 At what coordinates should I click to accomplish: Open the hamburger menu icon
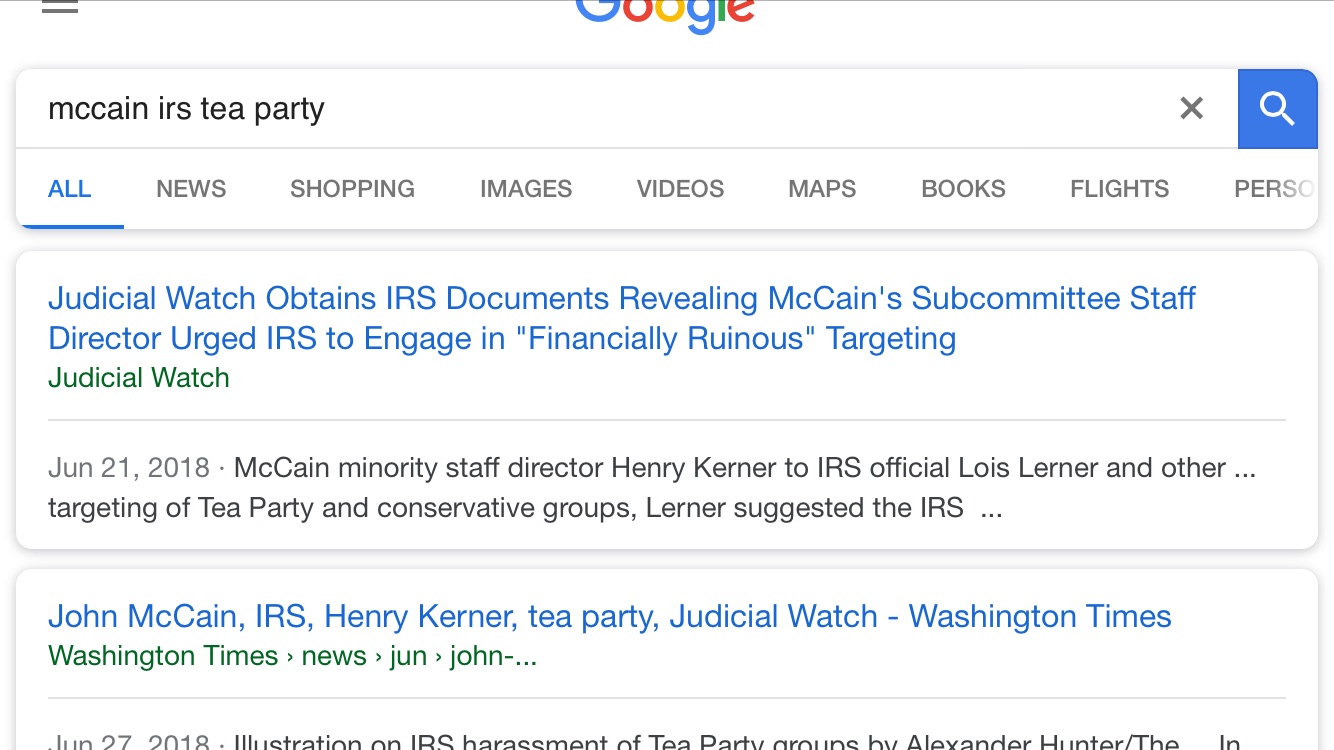point(60,8)
